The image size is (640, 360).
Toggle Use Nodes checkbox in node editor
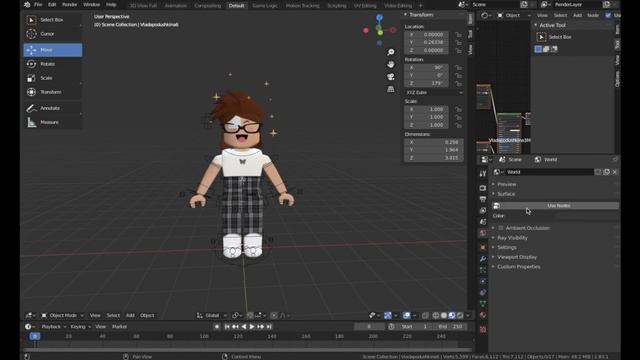pos(608,15)
